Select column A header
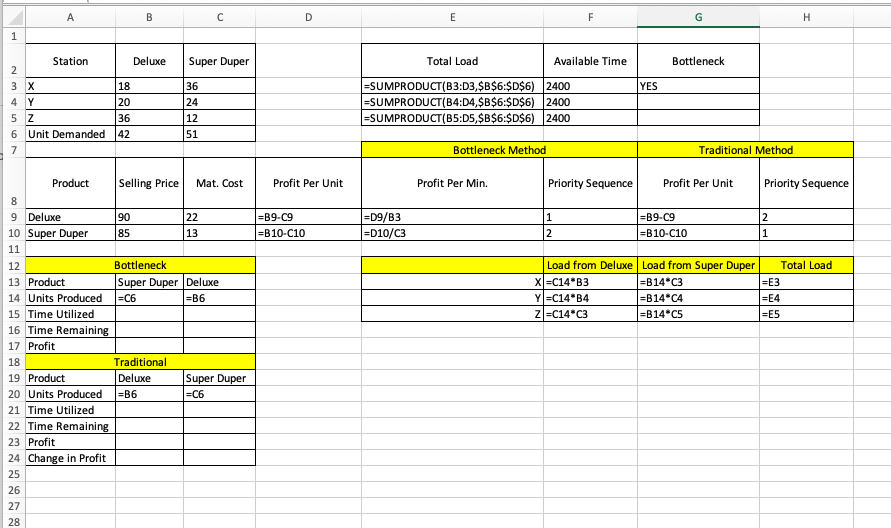The width and height of the screenshot is (891, 528). coord(70,18)
